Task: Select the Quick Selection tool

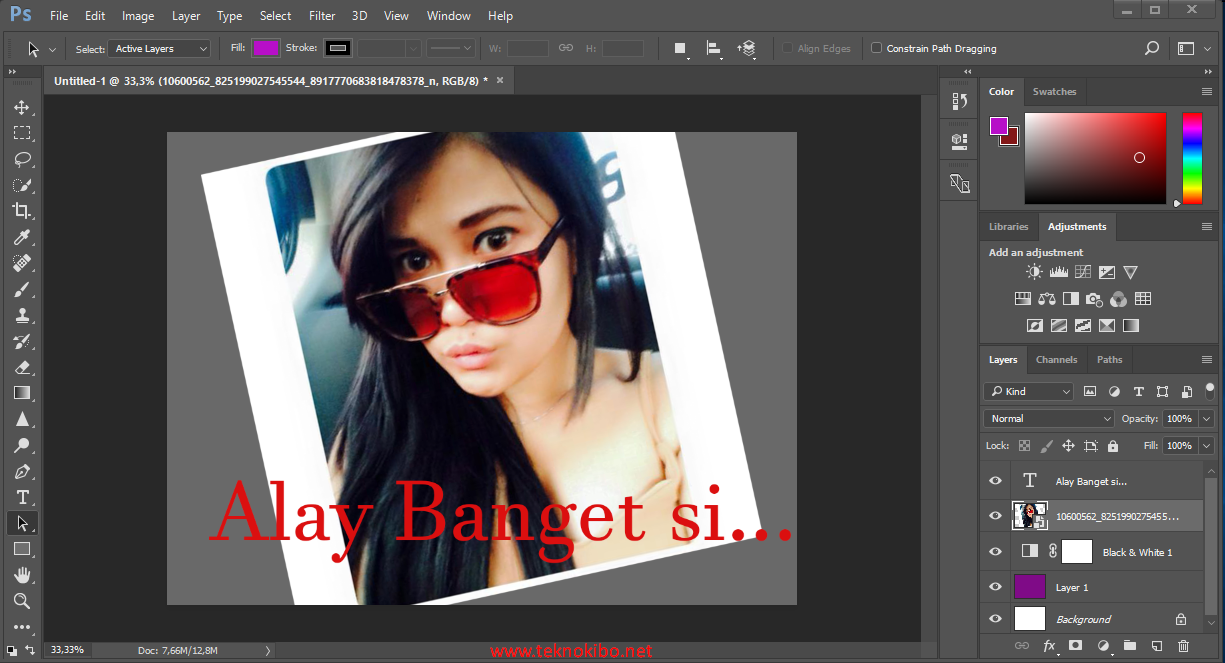Action: click(x=22, y=185)
